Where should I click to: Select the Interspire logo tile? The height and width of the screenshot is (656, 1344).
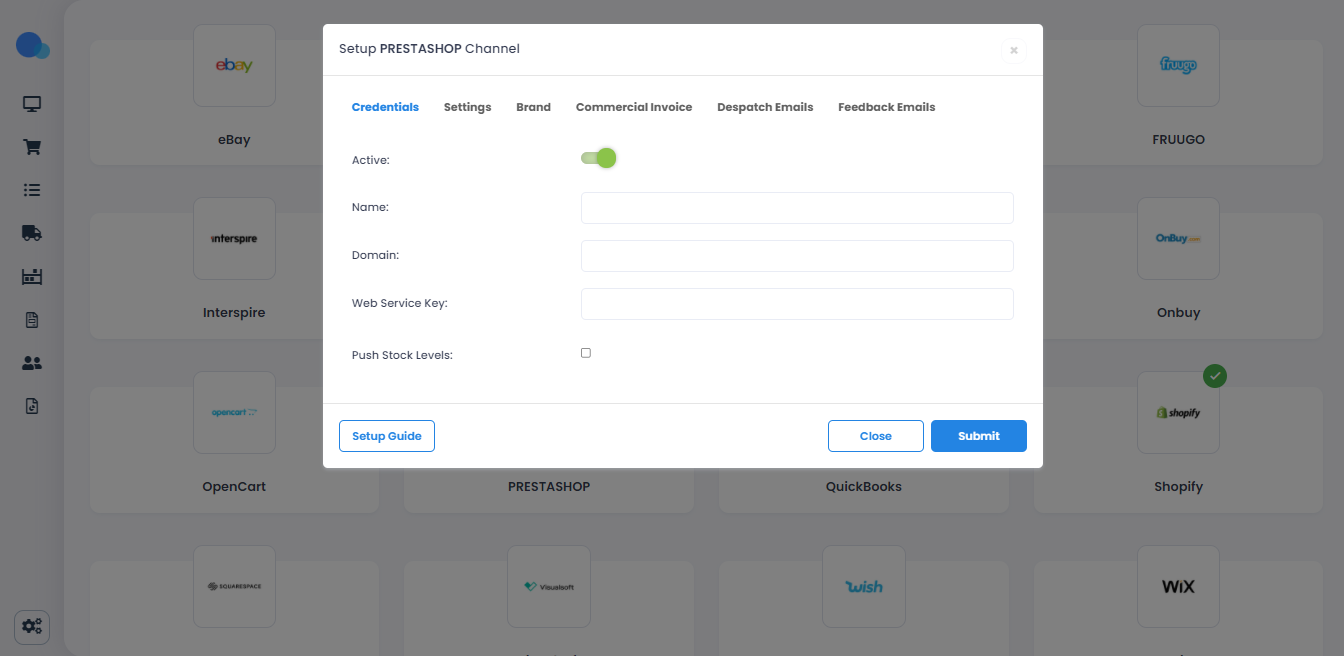(x=234, y=239)
